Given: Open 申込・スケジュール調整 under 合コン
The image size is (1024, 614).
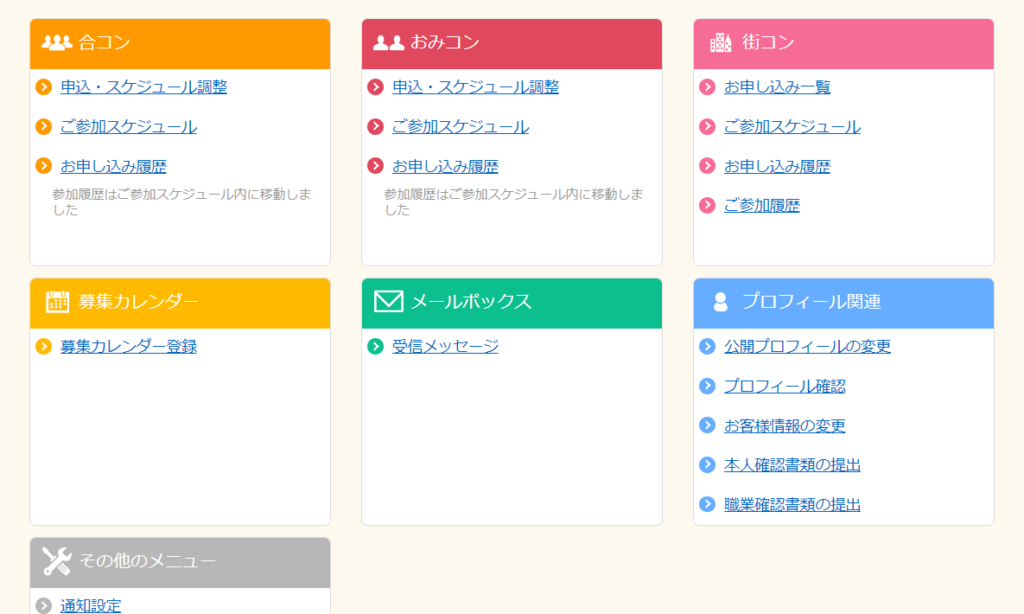Looking at the screenshot, I should (x=143, y=87).
